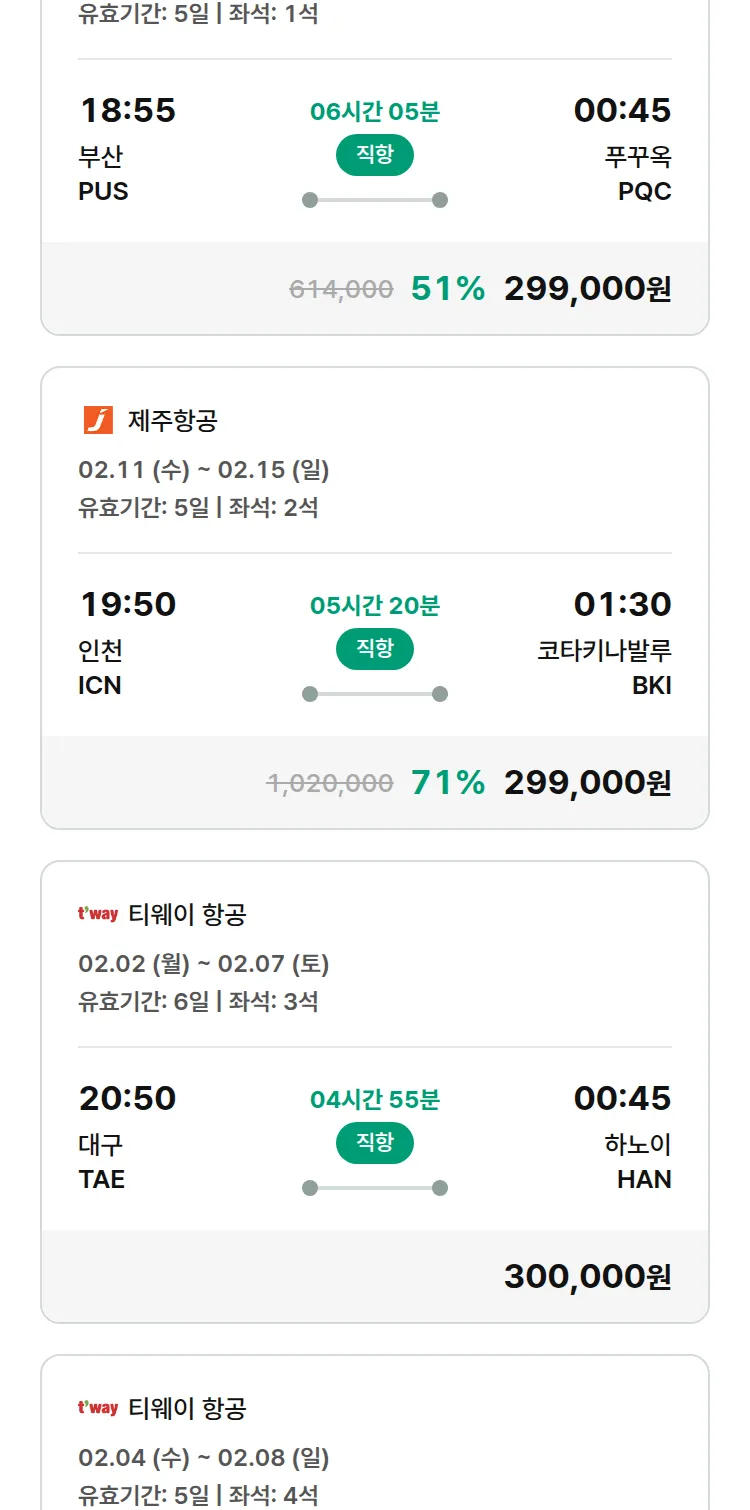Click the route line under the 04시간 55분 duration
Screen dimensions: 750x1510
coord(374,1188)
